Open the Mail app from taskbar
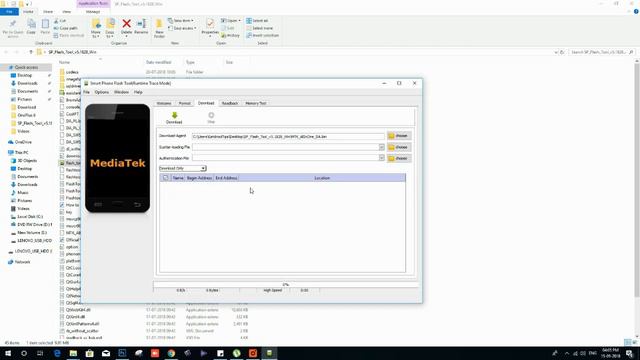 click(x=106, y=353)
